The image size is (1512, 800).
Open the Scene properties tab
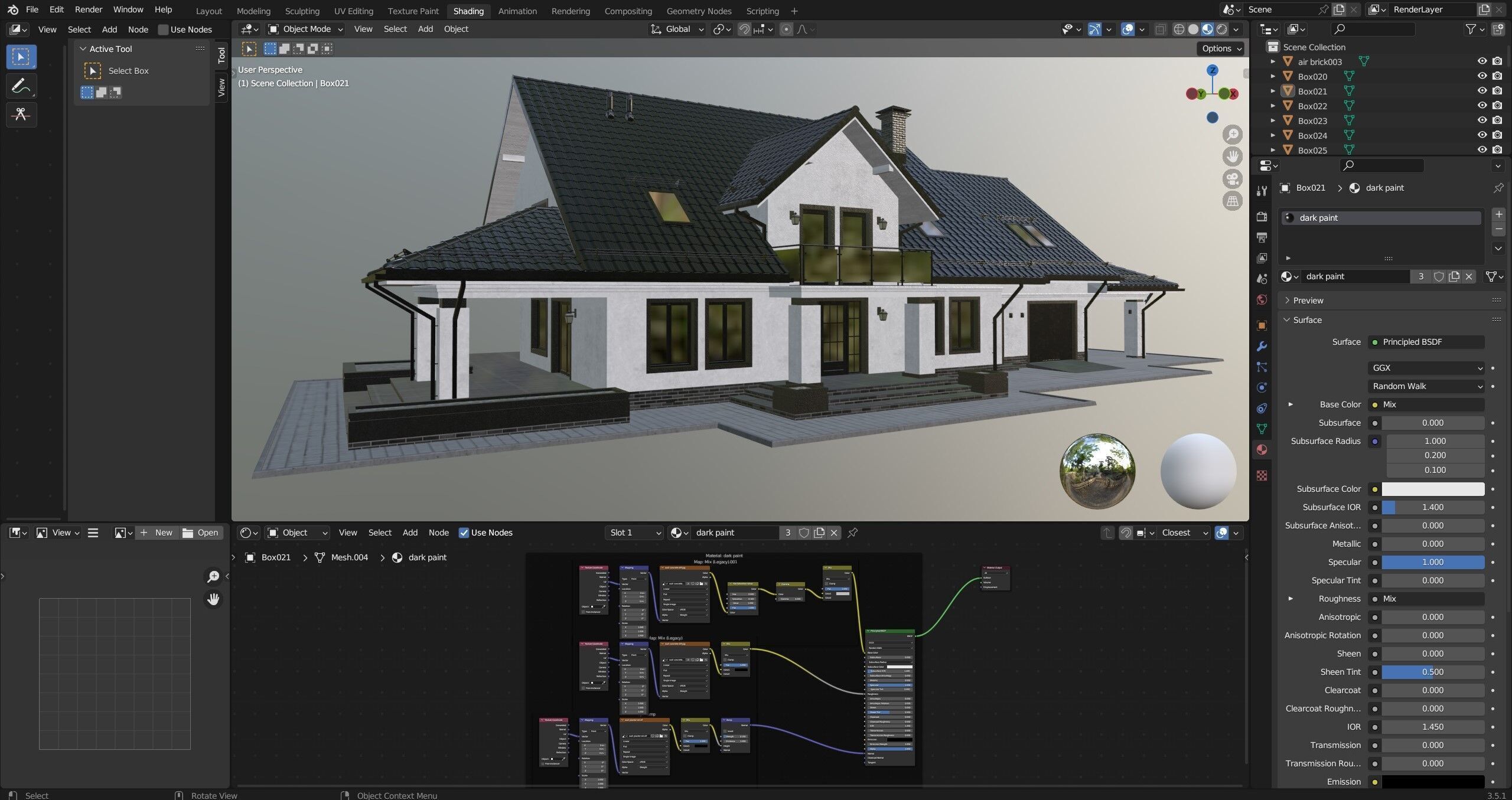[1262, 279]
